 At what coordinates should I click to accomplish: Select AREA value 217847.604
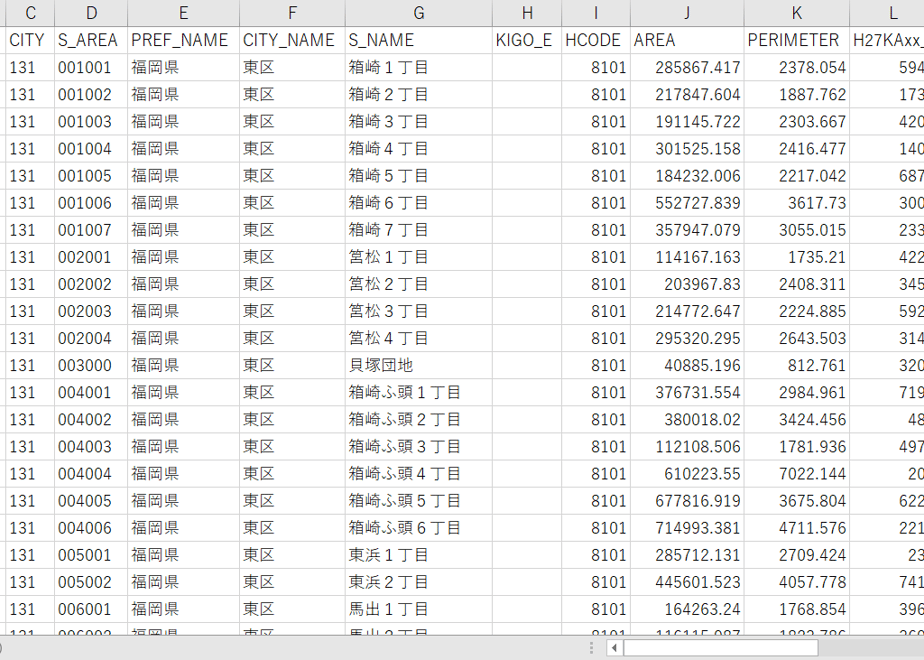click(687, 94)
